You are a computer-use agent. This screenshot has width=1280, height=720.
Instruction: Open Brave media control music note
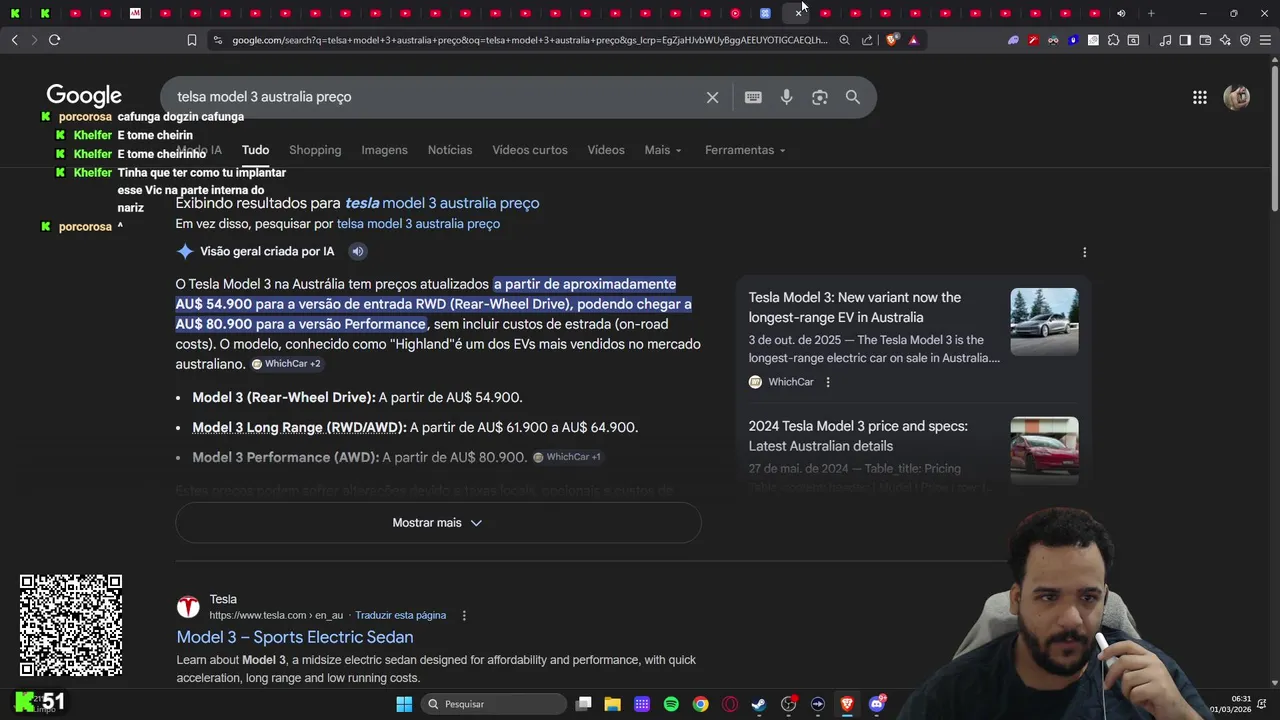click(1165, 40)
